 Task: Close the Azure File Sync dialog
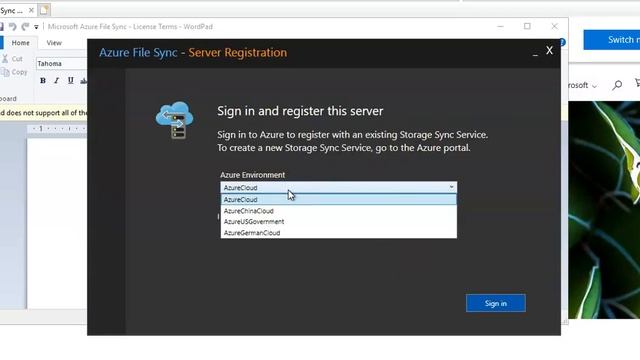(549, 50)
